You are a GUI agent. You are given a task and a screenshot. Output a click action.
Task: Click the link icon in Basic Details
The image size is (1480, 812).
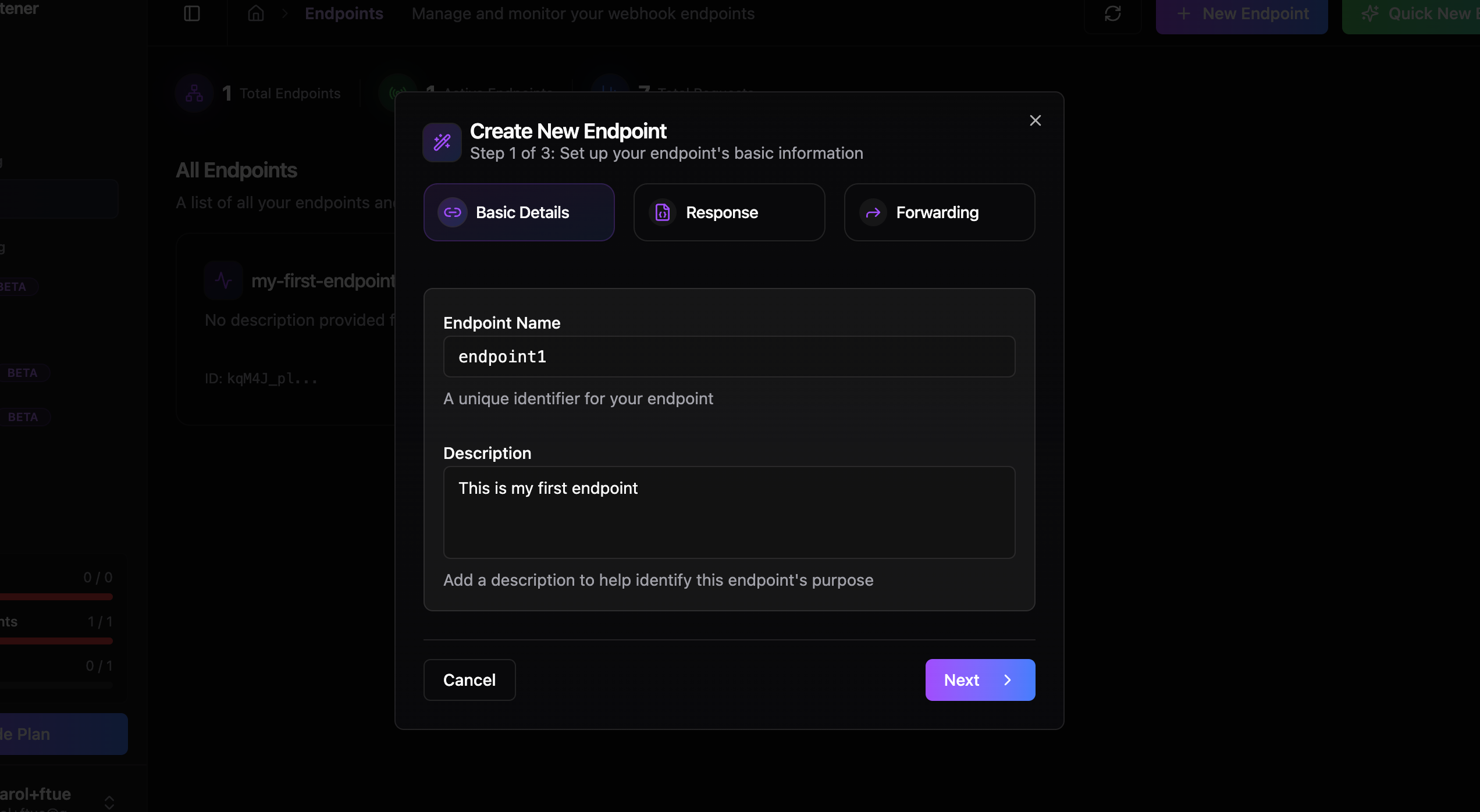[x=453, y=212]
